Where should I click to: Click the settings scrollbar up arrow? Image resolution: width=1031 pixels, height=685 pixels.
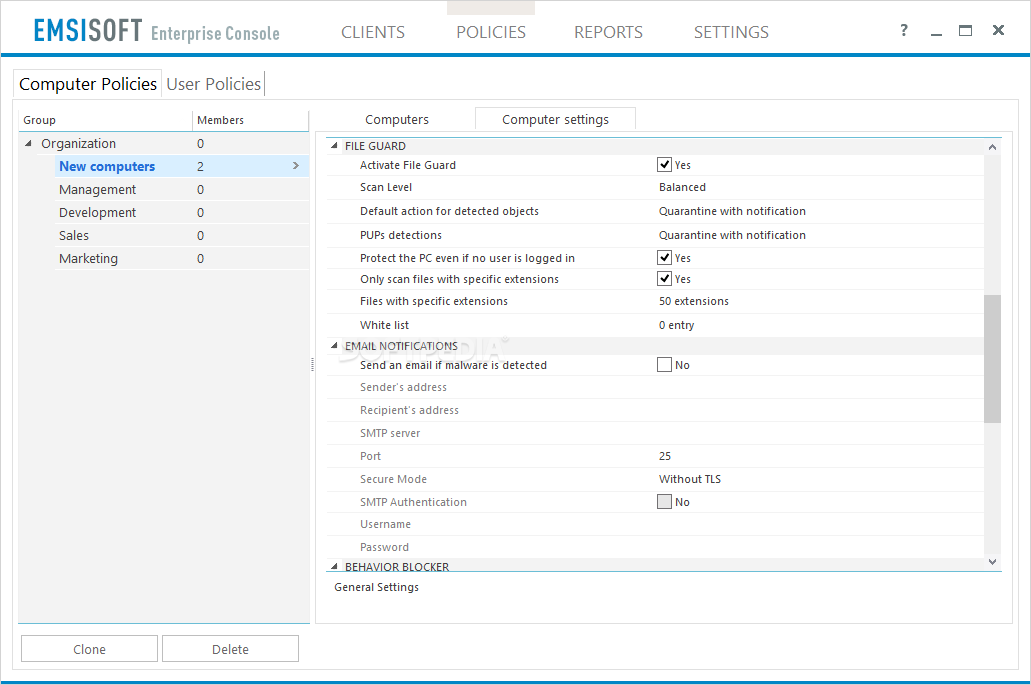[992, 147]
